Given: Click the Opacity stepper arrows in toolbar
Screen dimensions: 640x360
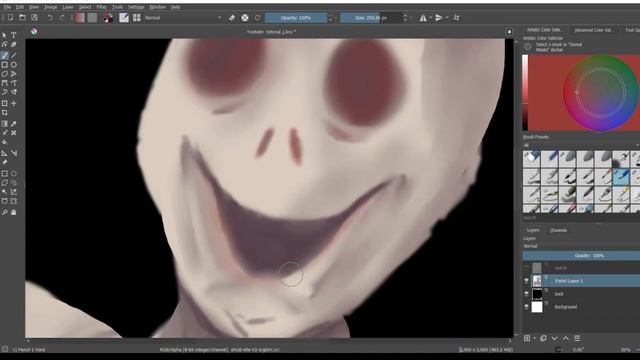Looking at the screenshot, I should pyautogui.click(x=330, y=18).
